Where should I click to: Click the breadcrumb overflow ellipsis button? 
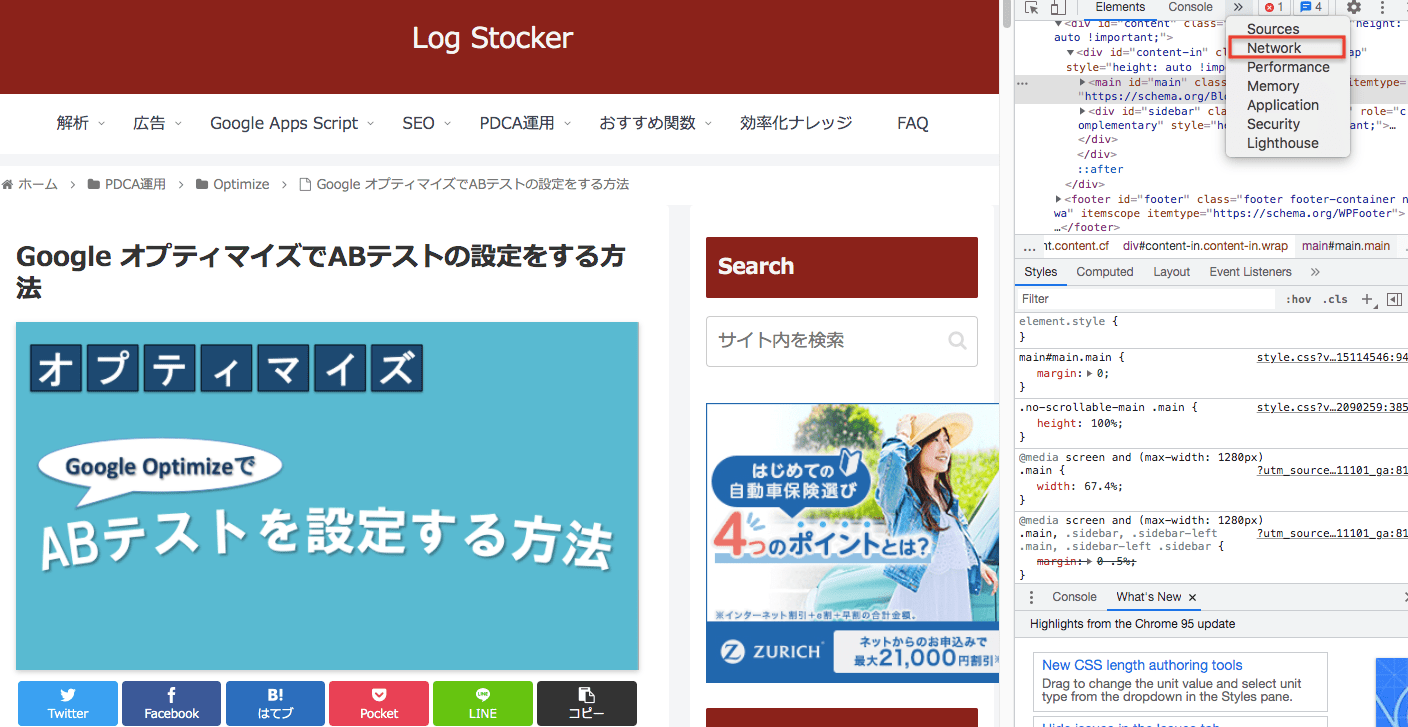coord(1029,246)
